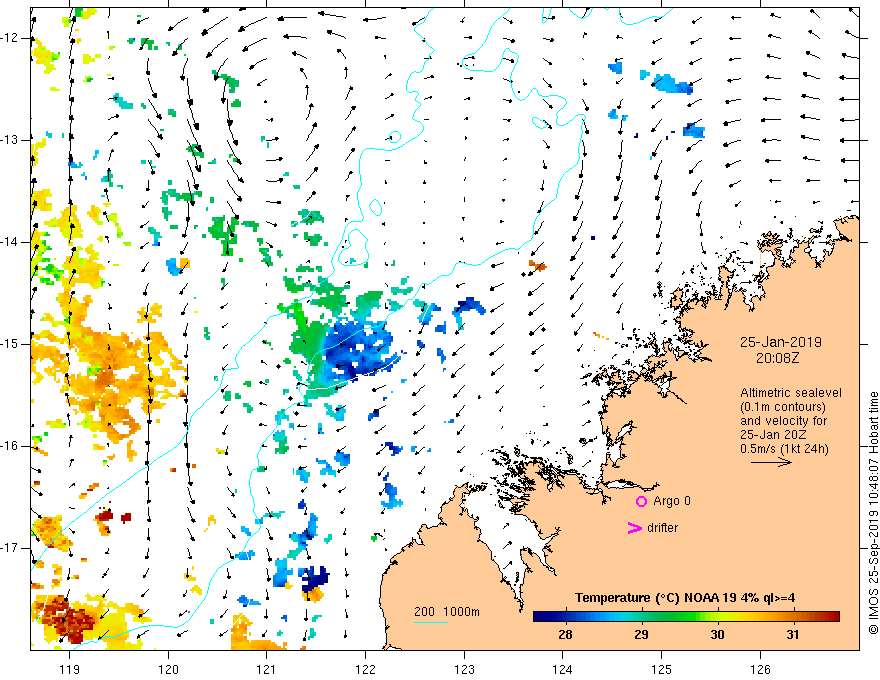Click longitude label 119 on bottom axis
This screenshot has width=880, height=680.
70,669
